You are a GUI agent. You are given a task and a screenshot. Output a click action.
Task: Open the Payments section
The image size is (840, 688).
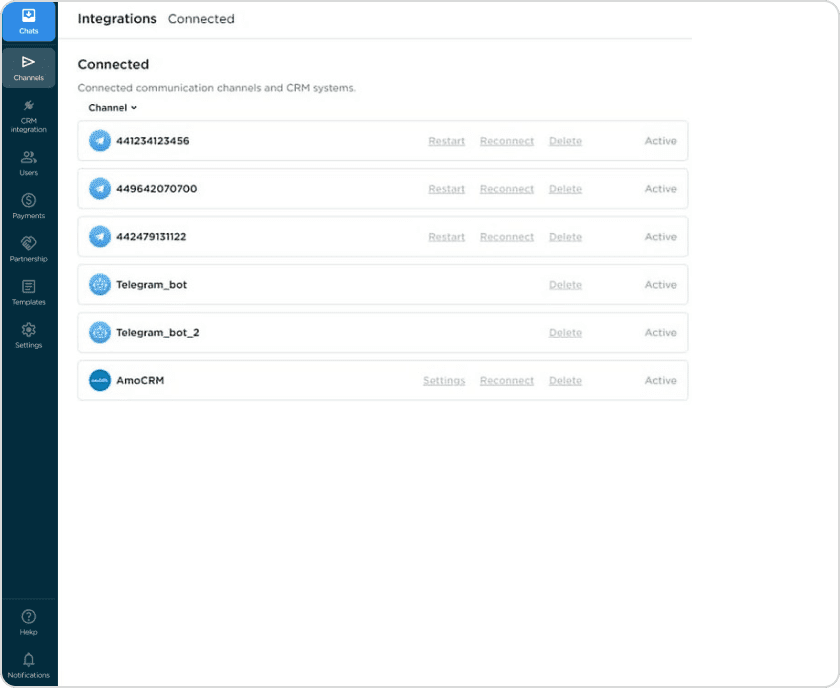click(28, 202)
